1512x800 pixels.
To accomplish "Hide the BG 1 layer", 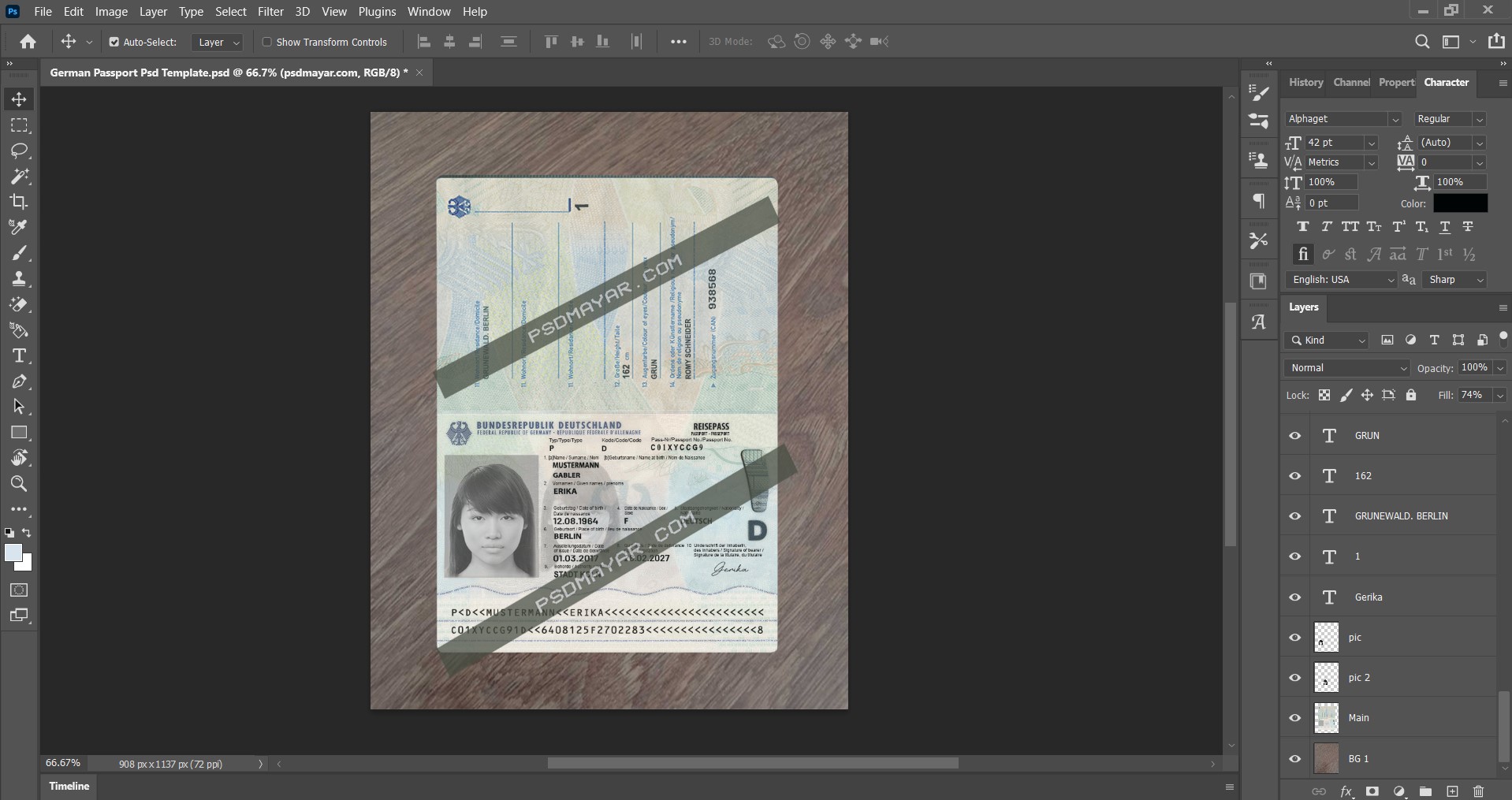I will (1295, 759).
